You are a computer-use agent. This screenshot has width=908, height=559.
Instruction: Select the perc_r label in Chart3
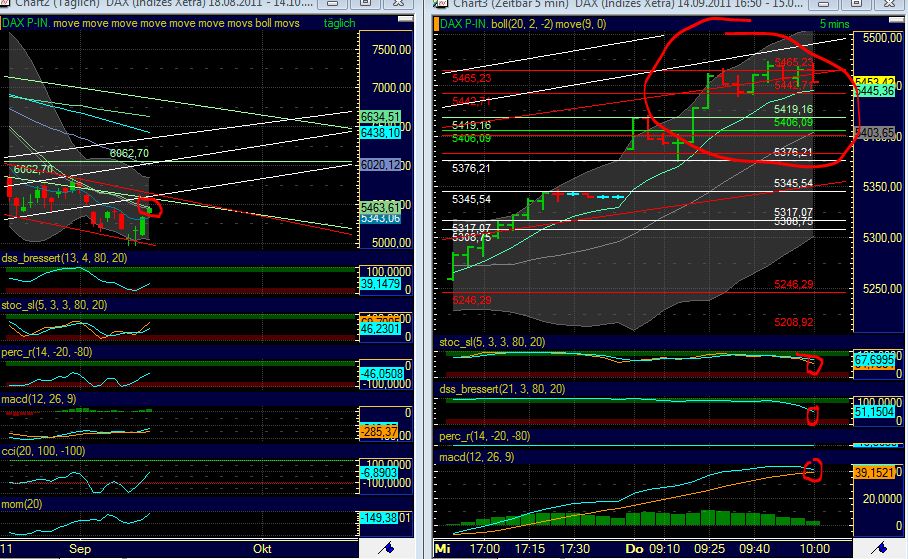point(485,436)
